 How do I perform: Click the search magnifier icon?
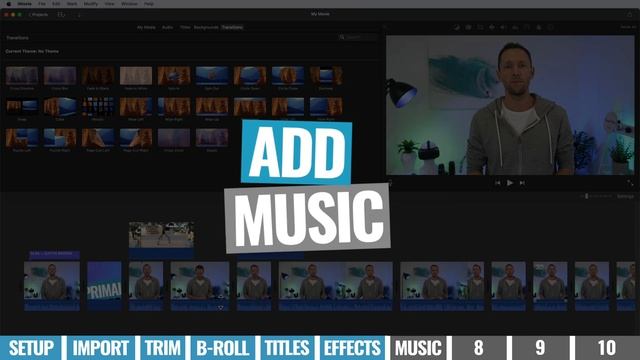click(x=342, y=37)
